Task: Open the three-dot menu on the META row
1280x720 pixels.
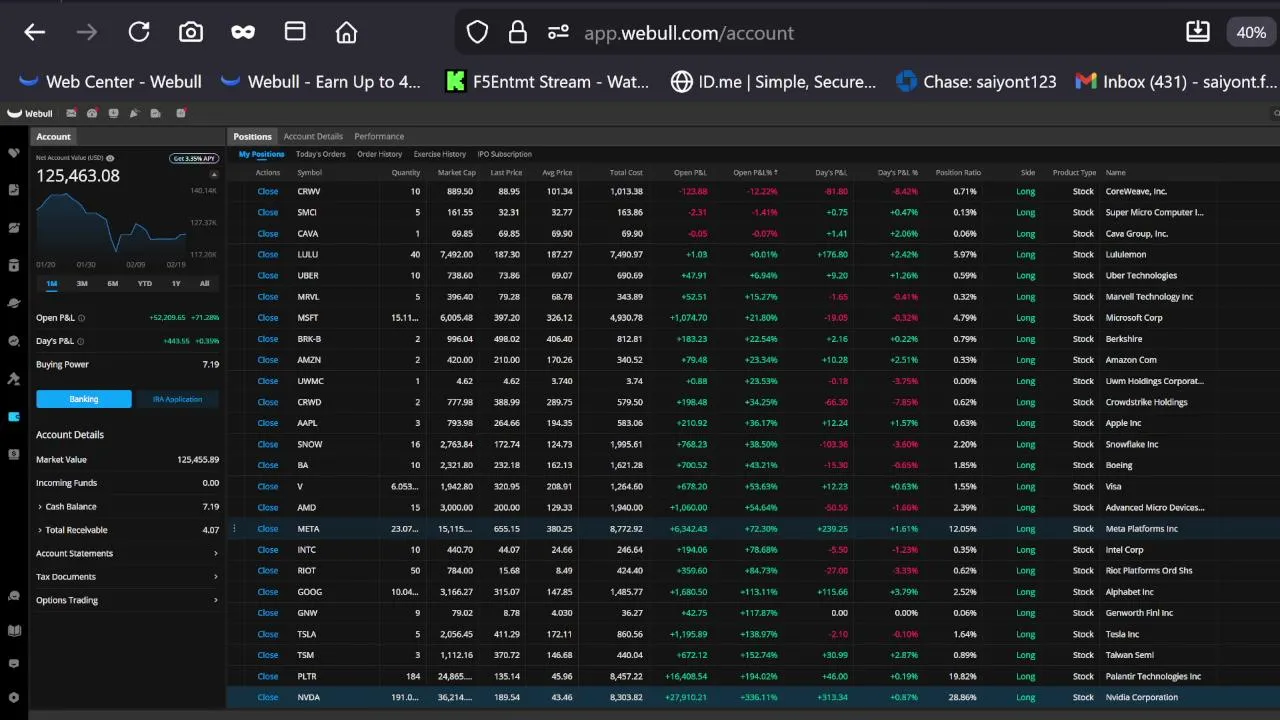Action: tap(234, 529)
